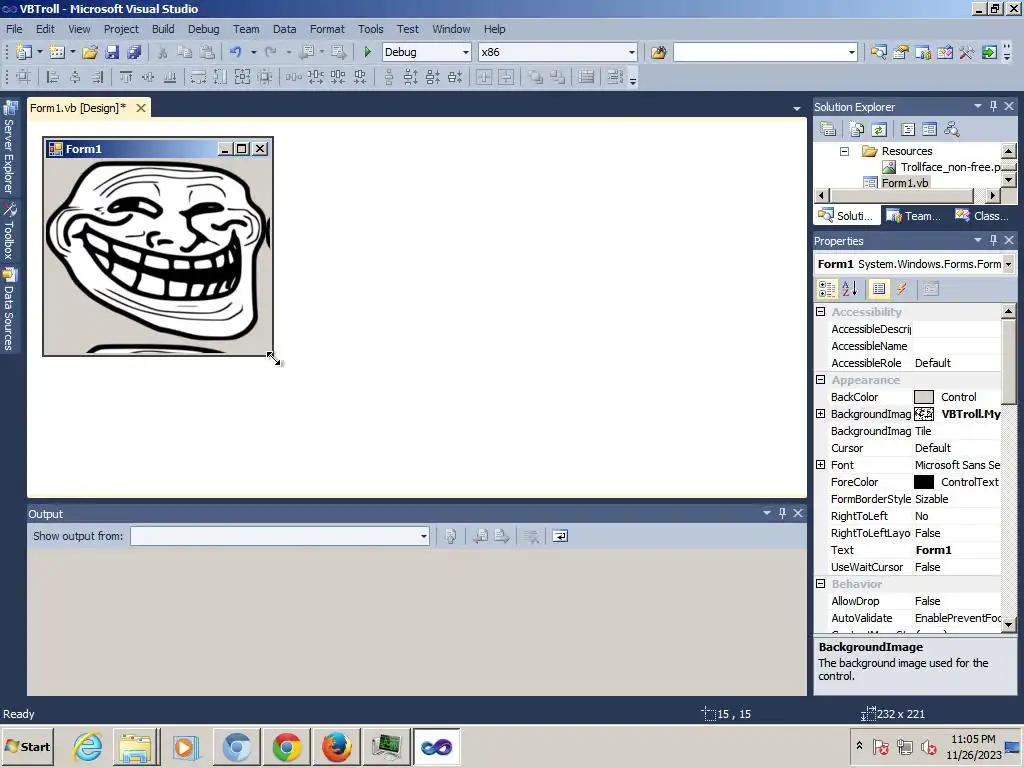
Task: Click the Save All icon
Action: 135,52
